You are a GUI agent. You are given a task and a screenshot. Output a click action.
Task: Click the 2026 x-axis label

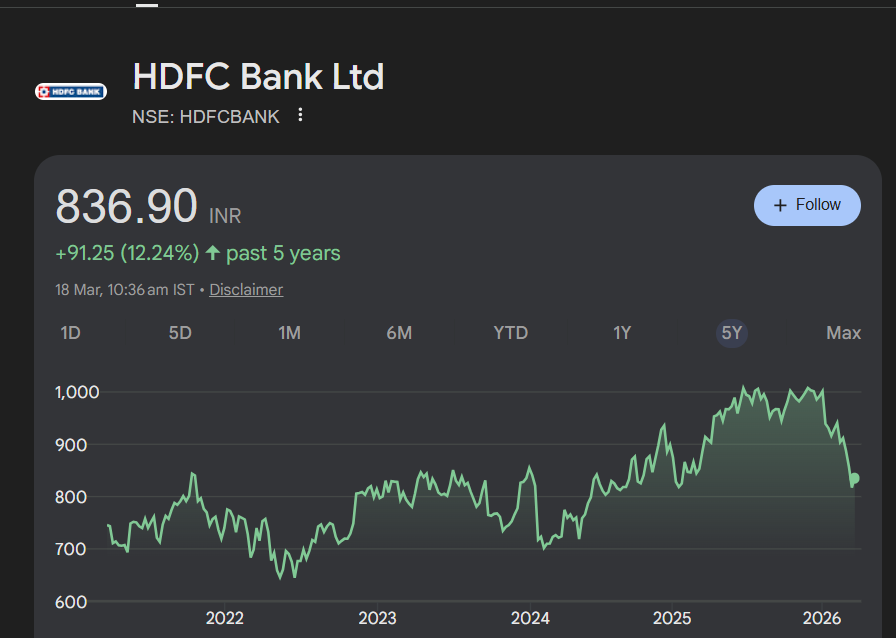coord(822,618)
